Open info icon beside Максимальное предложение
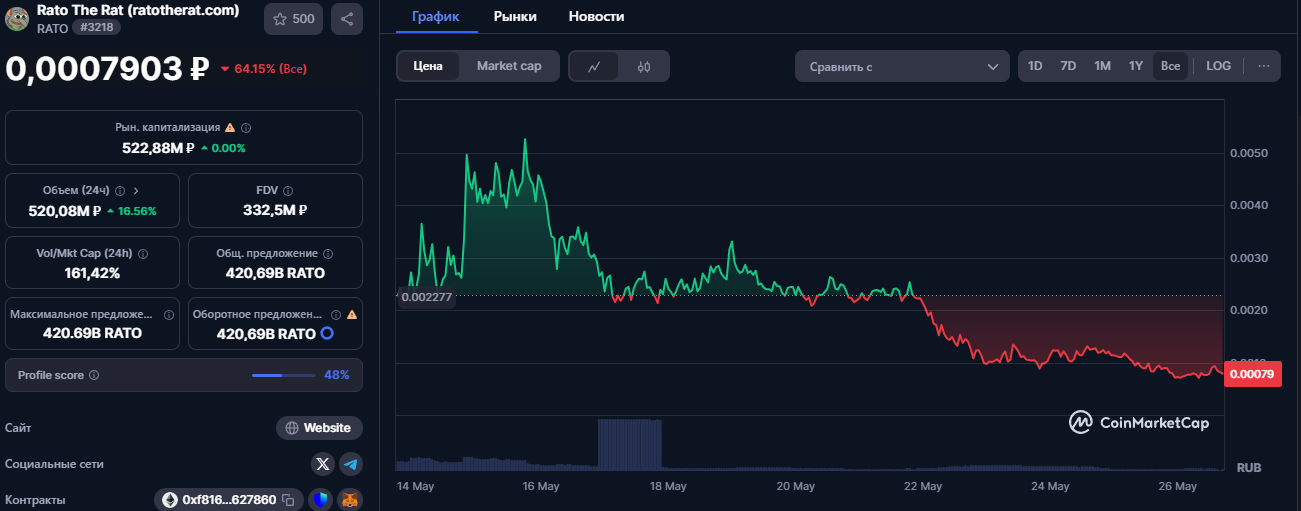Screen dimensions: 1301x511 pyautogui.click(x=168, y=314)
